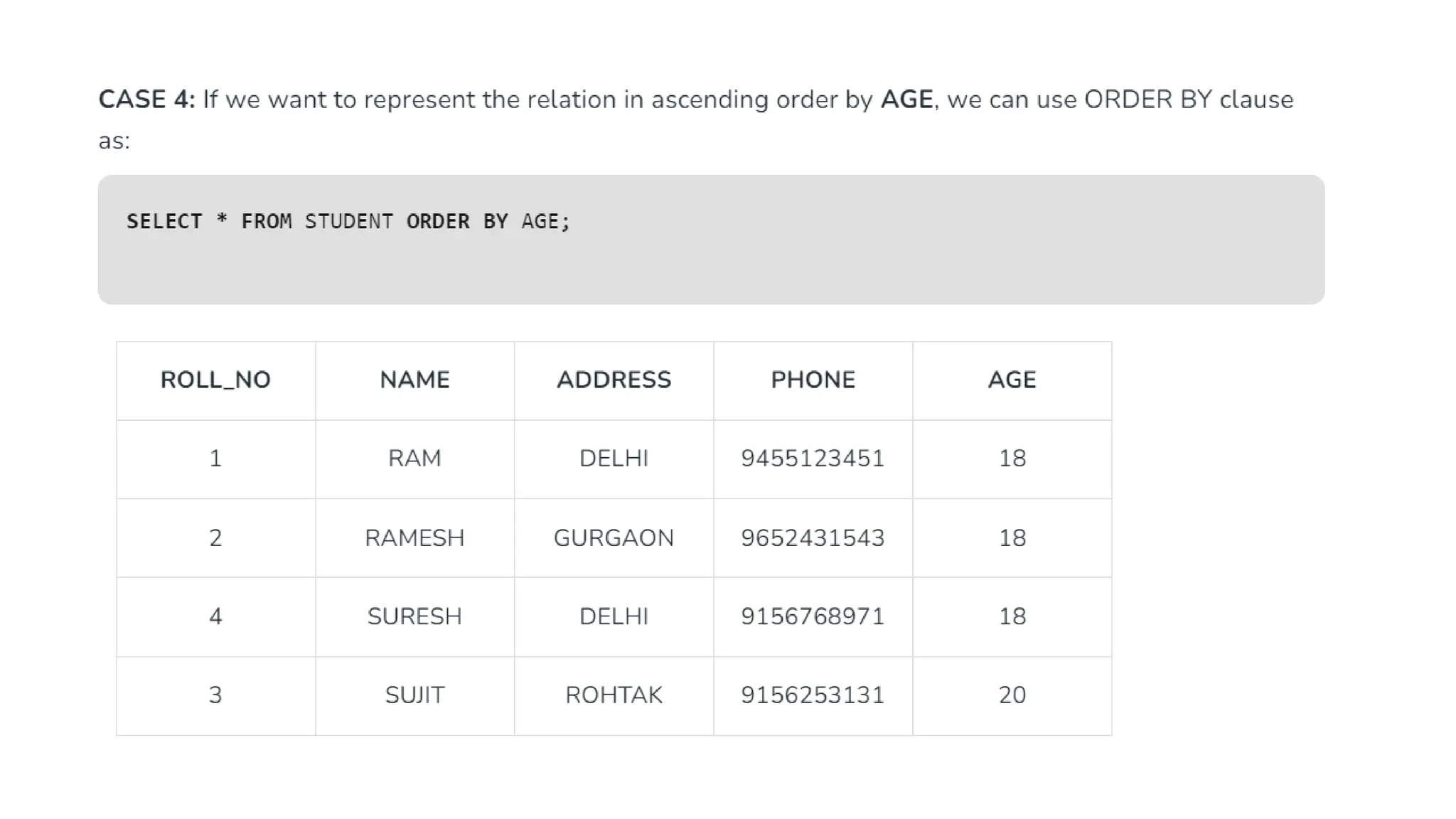
Task: Click phone number 9156253131
Action: 813,695
